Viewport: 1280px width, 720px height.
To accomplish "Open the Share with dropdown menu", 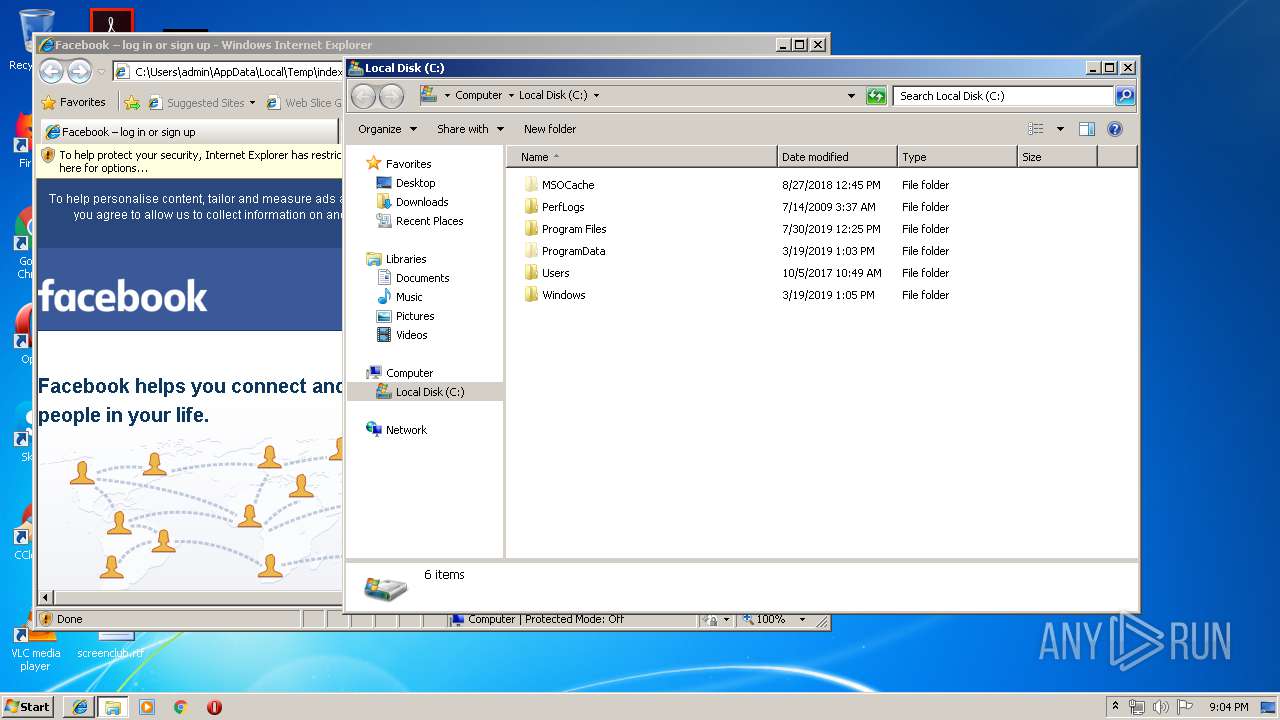I will click(x=470, y=129).
